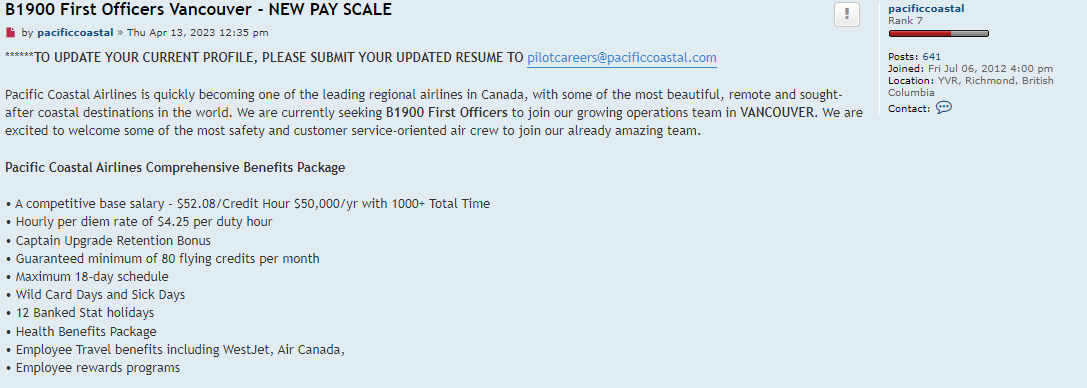Click the Captain Upgrade Retention Bonus line
Image resolution: width=1087 pixels, height=388 pixels.
pyautogui.click(x=108, y=240)
